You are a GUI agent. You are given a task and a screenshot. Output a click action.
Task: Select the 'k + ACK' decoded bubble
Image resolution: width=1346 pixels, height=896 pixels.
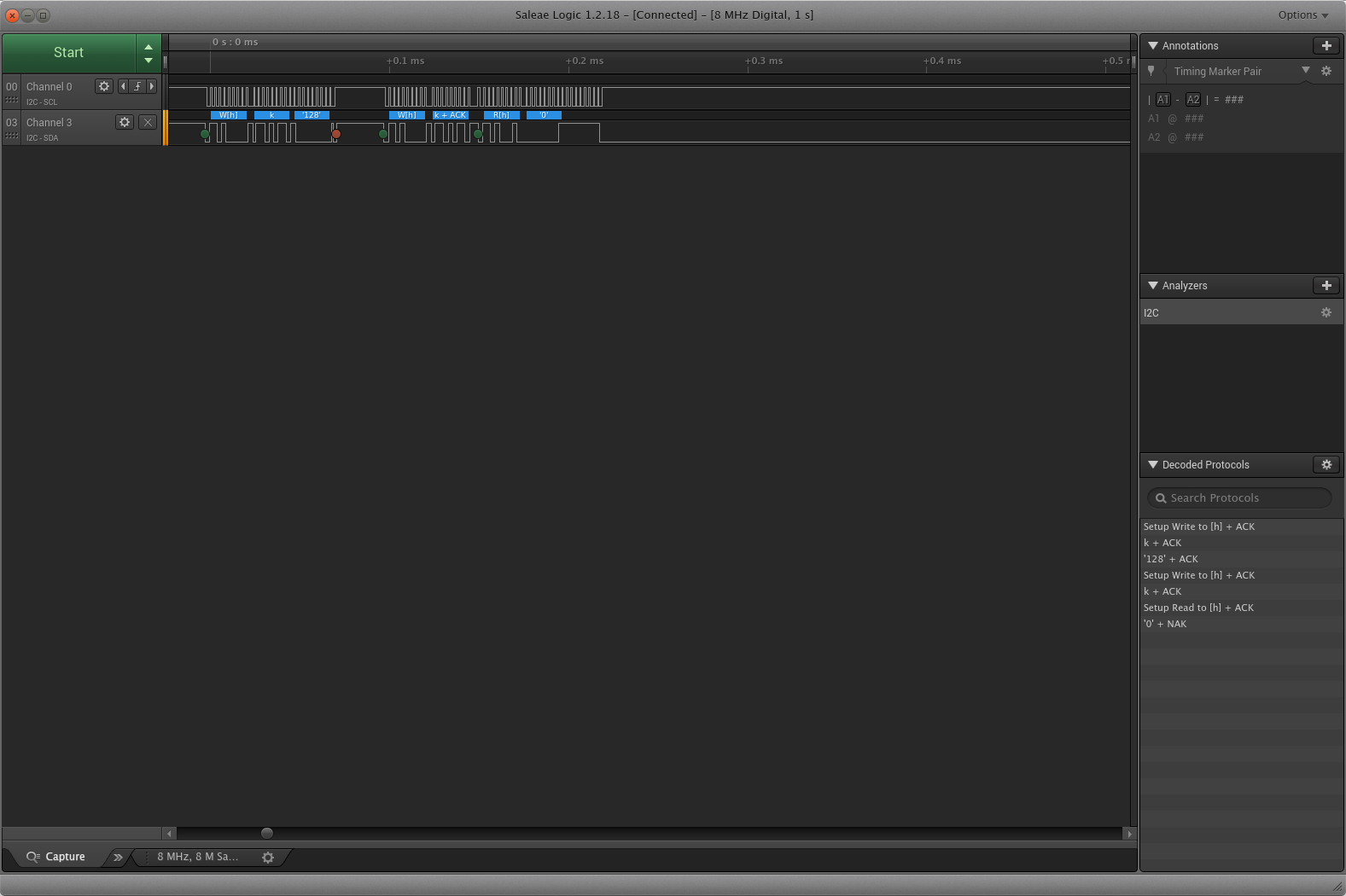[451, 115]
